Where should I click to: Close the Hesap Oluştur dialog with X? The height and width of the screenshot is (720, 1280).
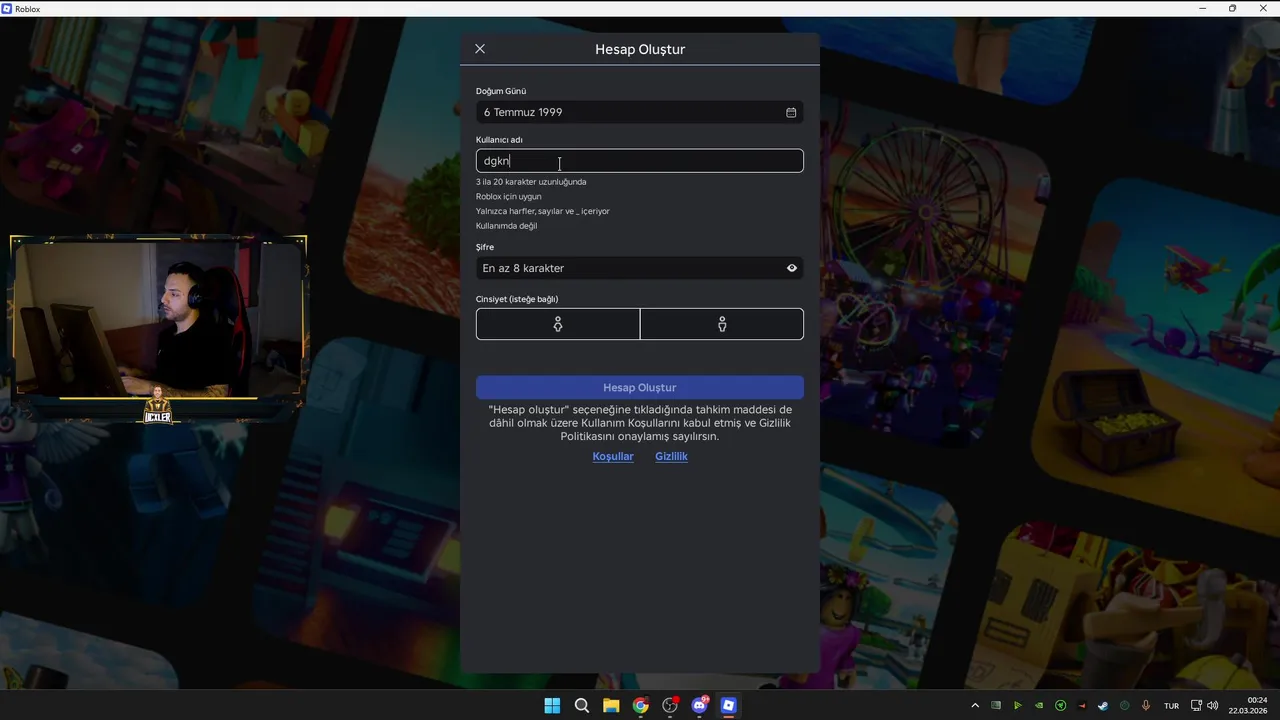tap(480, 49)
